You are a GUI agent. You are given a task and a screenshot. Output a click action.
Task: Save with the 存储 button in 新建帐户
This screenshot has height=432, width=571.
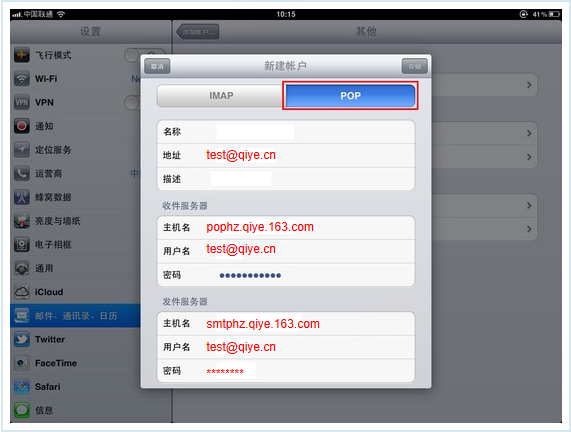coord(414,66)
